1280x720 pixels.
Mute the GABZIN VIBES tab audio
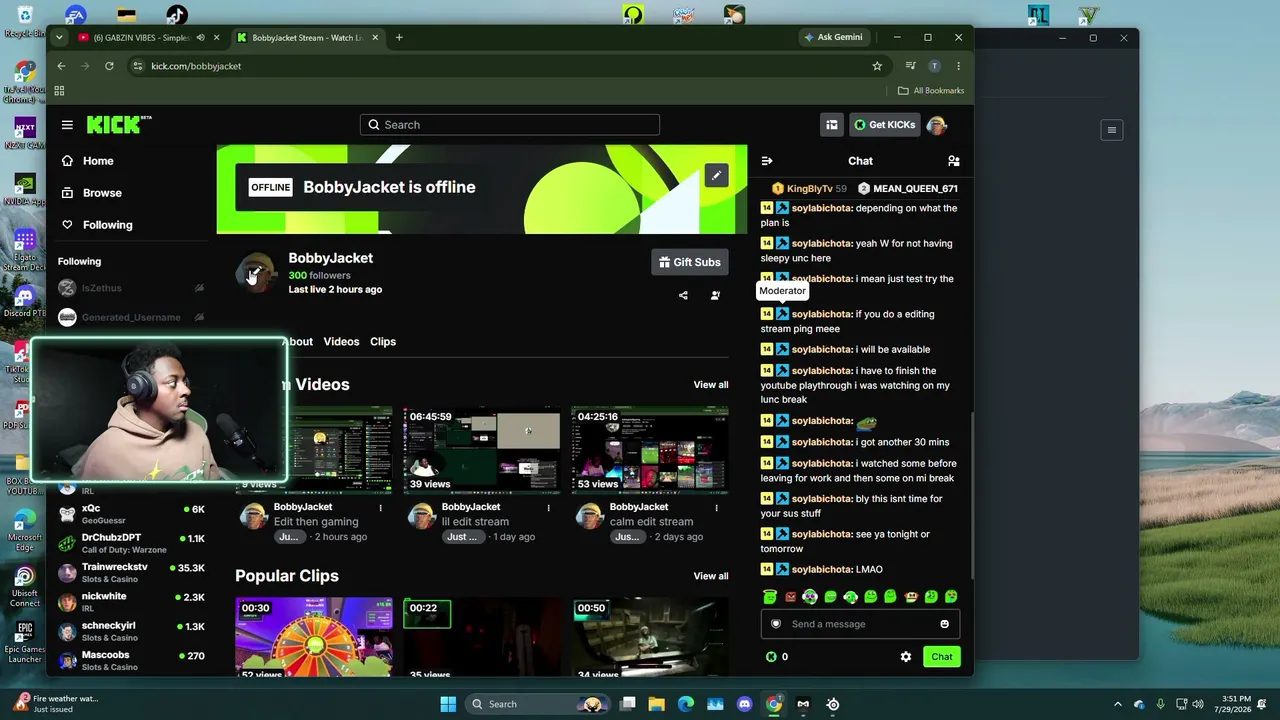click(200, 38)
